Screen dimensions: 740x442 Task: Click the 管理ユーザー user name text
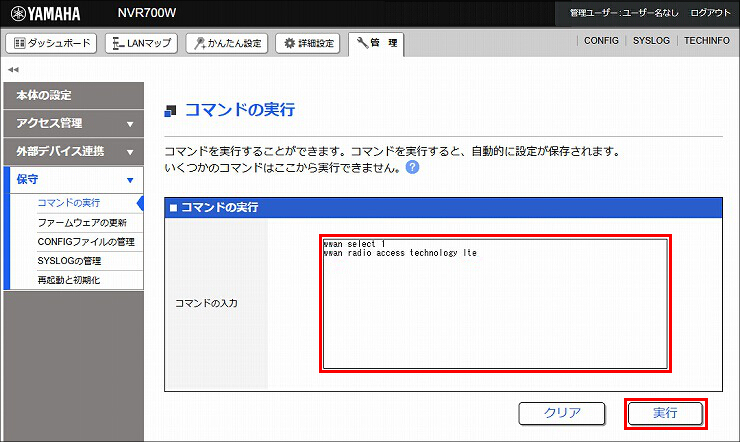click(x=624, y=13)
